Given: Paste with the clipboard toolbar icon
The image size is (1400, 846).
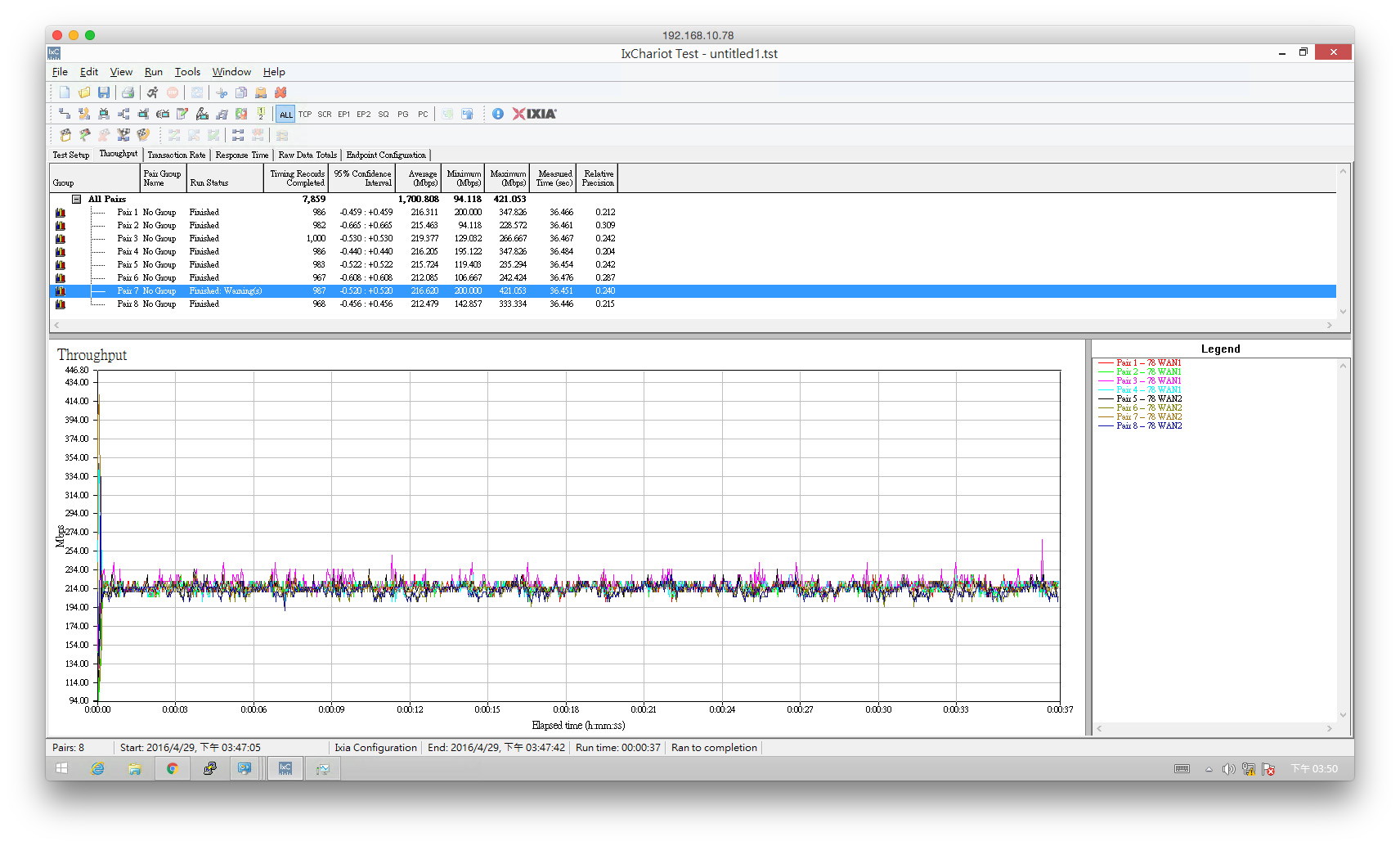Looking at the screenshot, I should click(x=261, y=92).
